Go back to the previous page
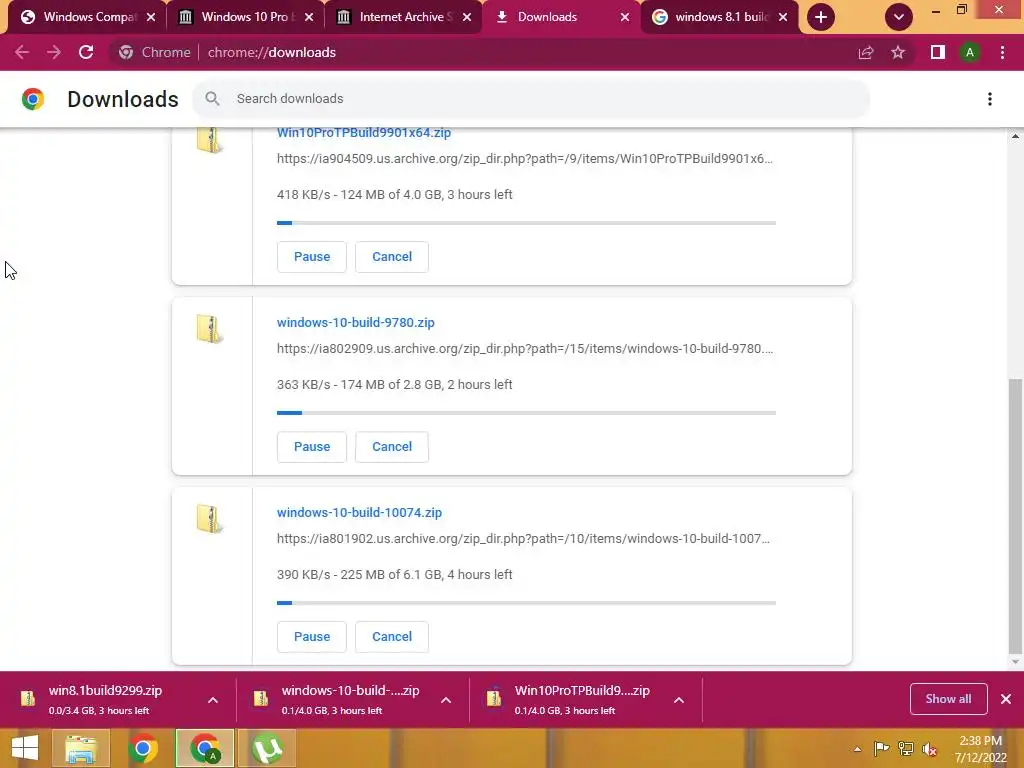Screen dimensions: 1024x768 pos(22,52)
